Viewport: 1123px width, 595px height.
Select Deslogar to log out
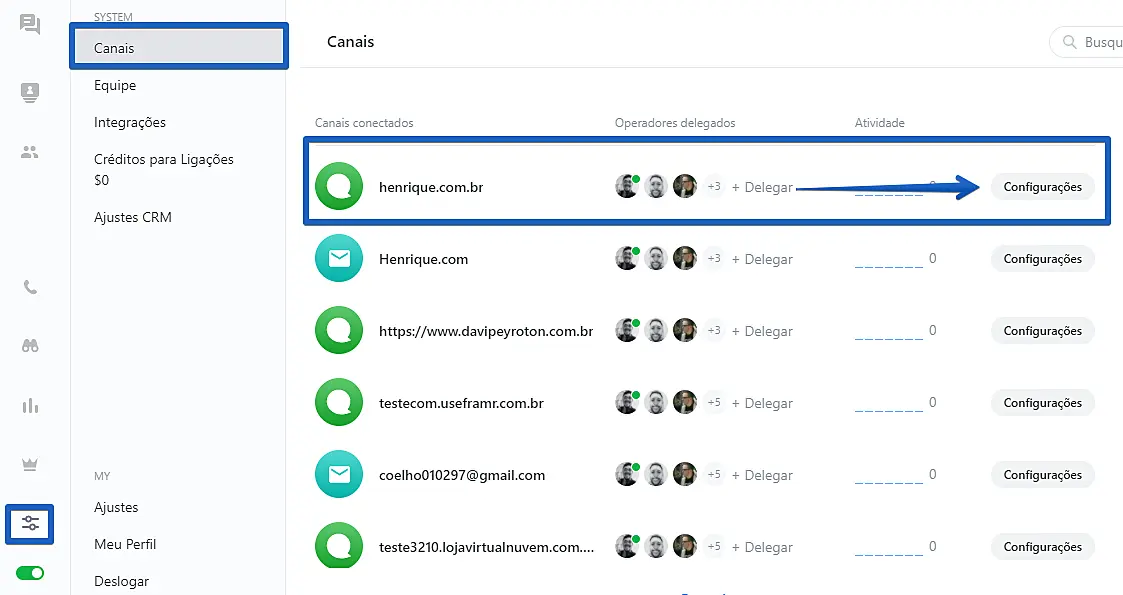(x=121, y=581)
